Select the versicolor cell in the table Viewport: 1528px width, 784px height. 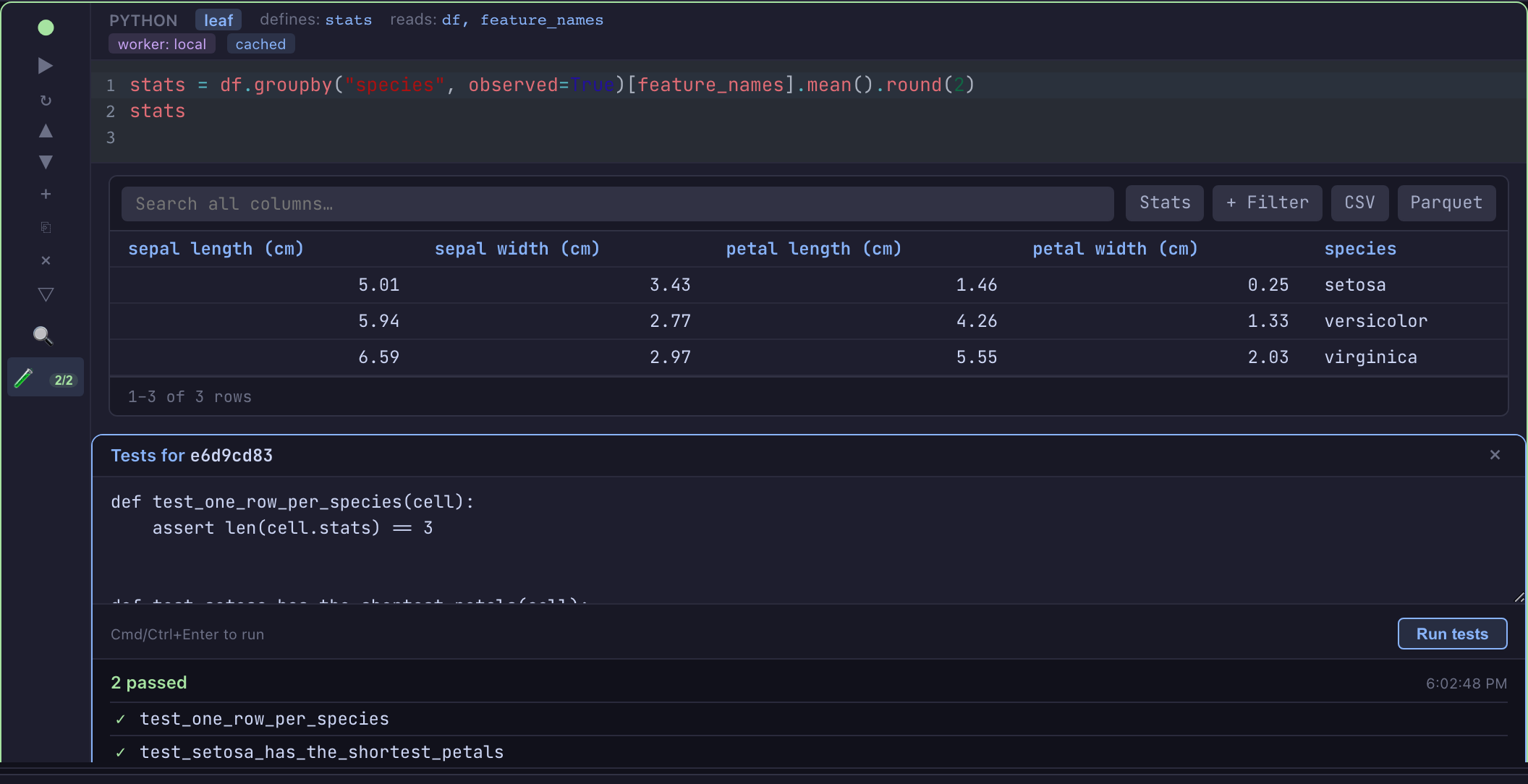tap(1376, 321)
